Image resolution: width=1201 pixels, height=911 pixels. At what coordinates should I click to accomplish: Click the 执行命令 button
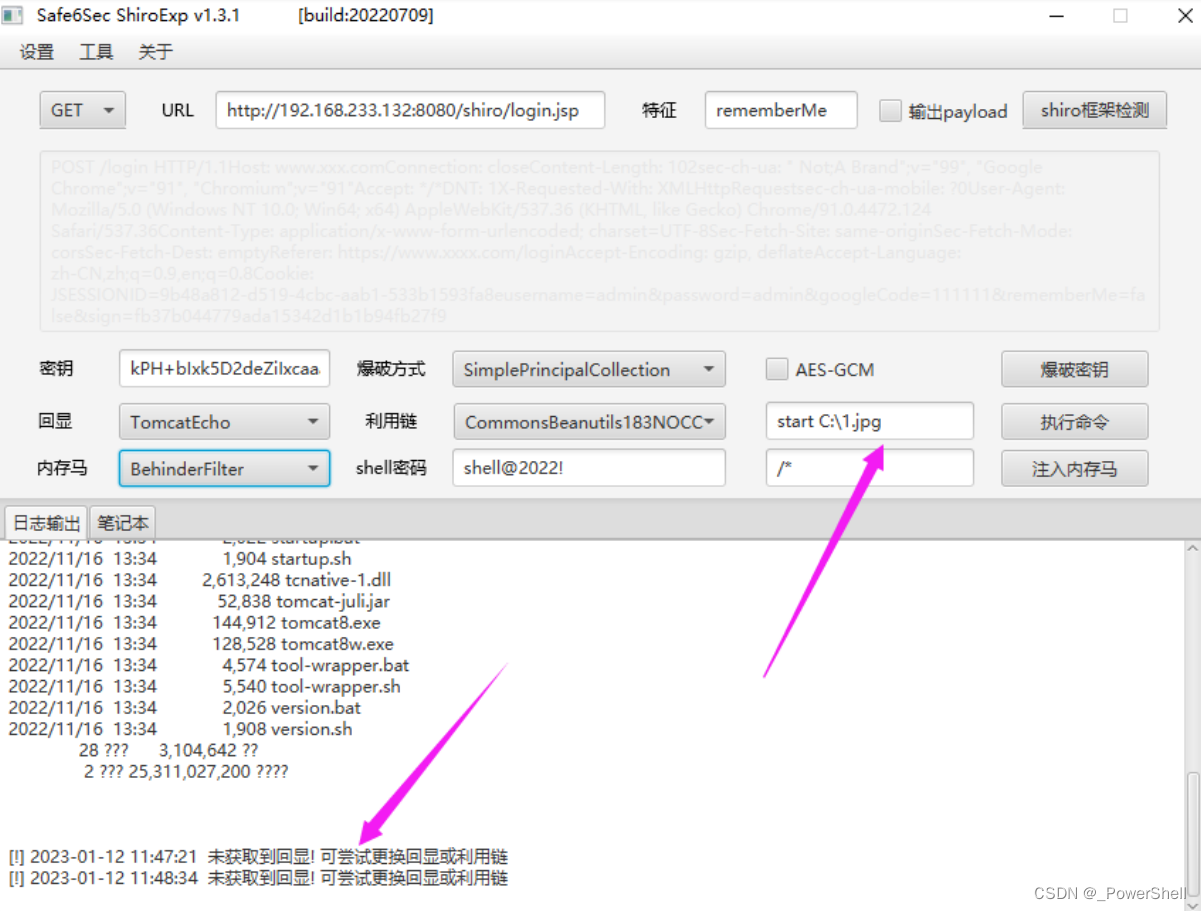click(1075, 421)
